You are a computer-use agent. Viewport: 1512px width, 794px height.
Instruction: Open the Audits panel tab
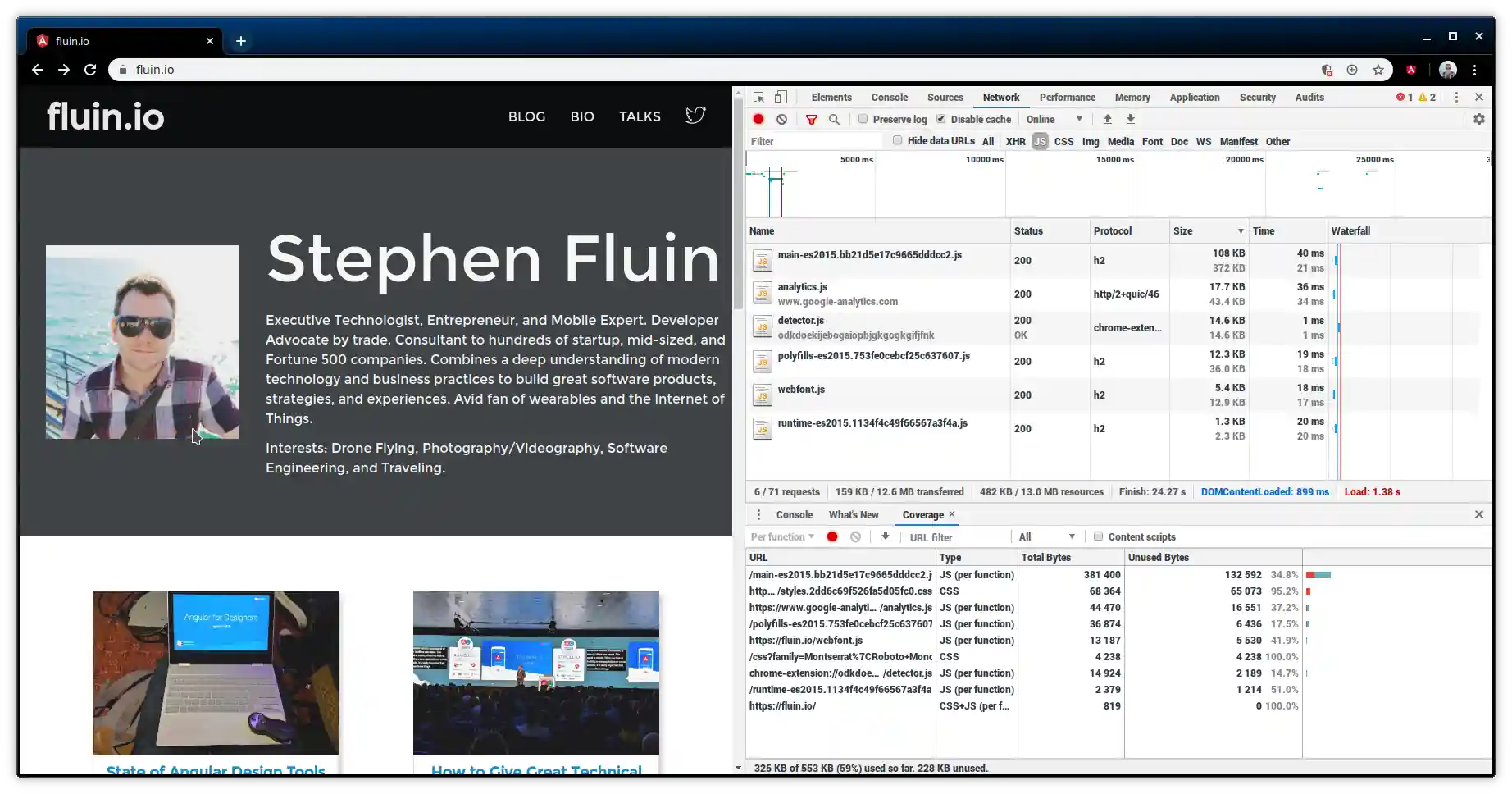1309,97
